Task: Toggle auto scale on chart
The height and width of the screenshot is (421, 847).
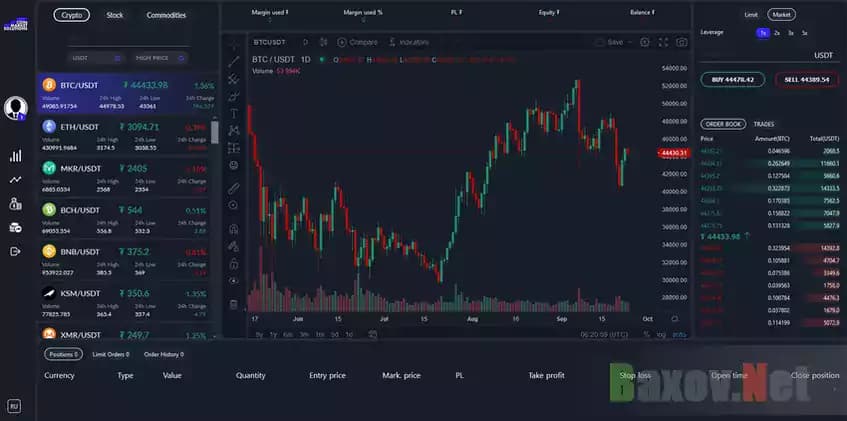Action: pyautogui.click(x=679, y=335)
